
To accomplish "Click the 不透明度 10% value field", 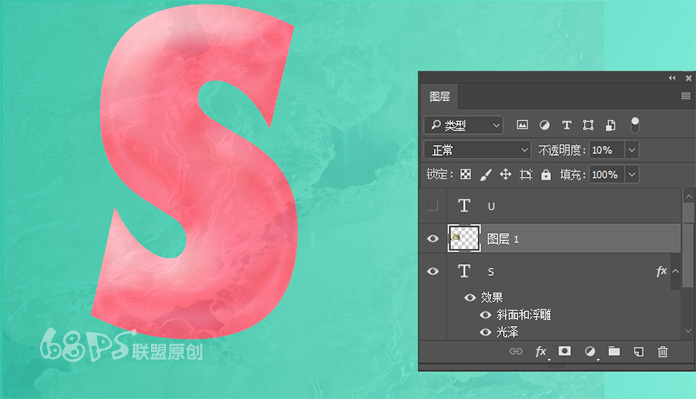I will pyautogui.click(x=607, y=150).
